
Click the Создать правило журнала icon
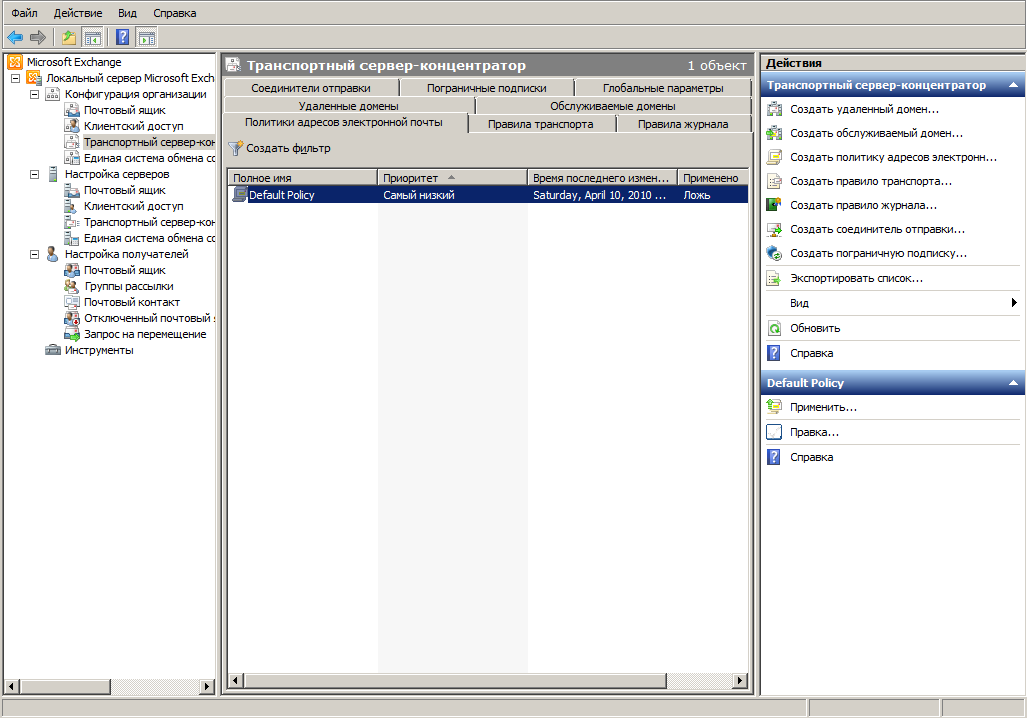point(774,205)
